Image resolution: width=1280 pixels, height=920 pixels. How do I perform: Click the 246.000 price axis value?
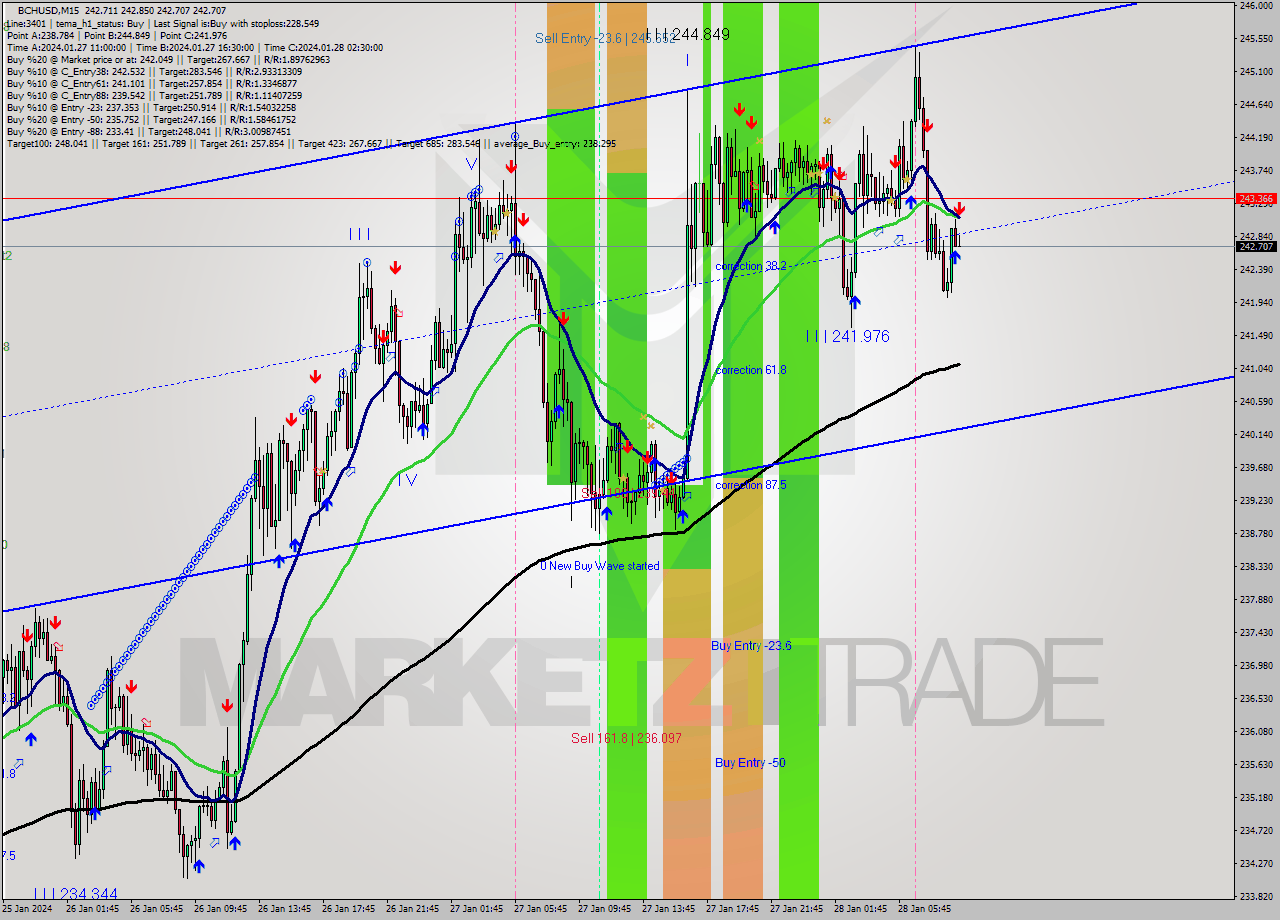coord(1255,6)
